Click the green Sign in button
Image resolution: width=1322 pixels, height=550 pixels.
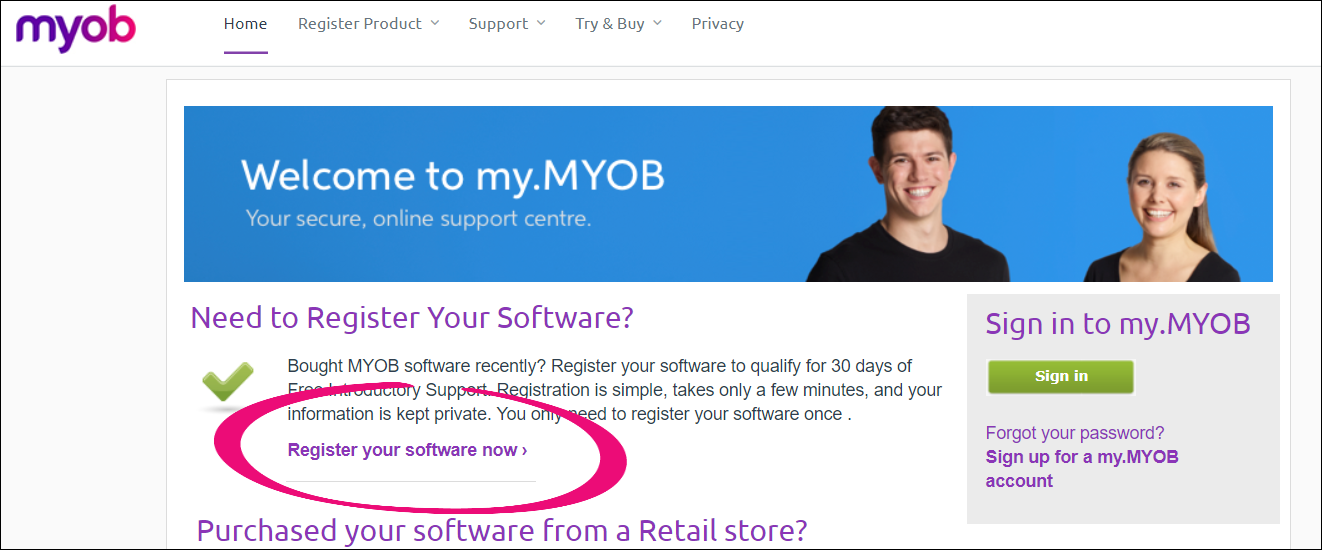pos(1061,377)
